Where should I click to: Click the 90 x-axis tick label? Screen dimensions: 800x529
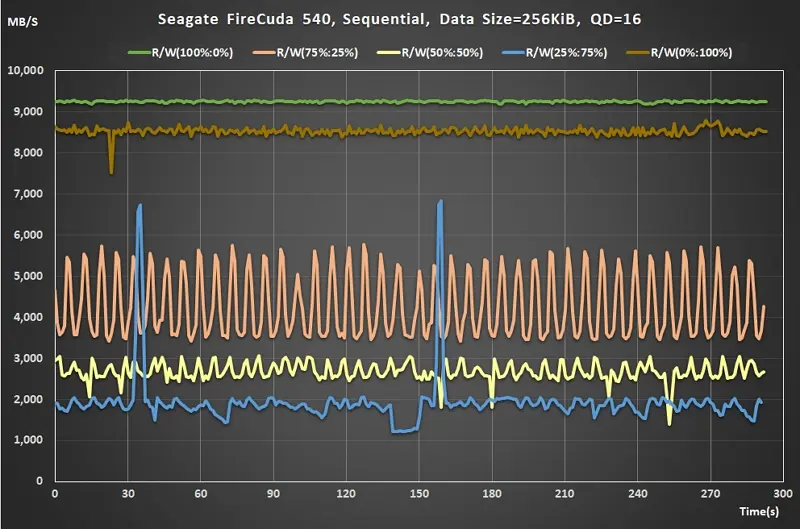pos(273,494)
